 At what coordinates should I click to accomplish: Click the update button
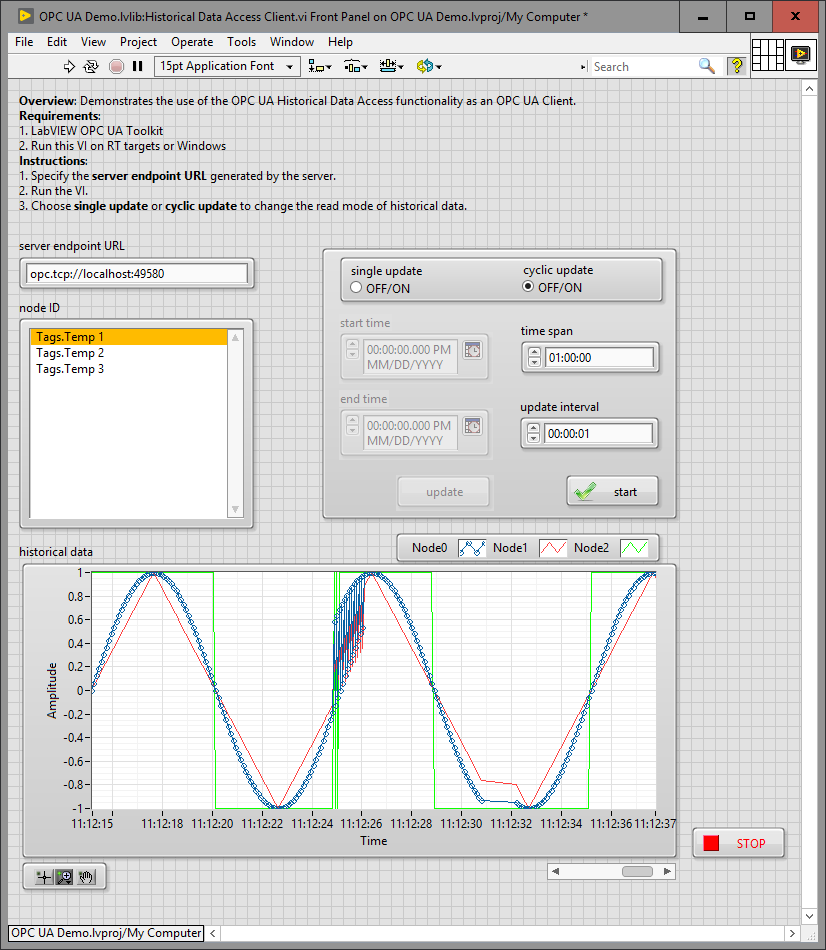click(x=444, y=492)
